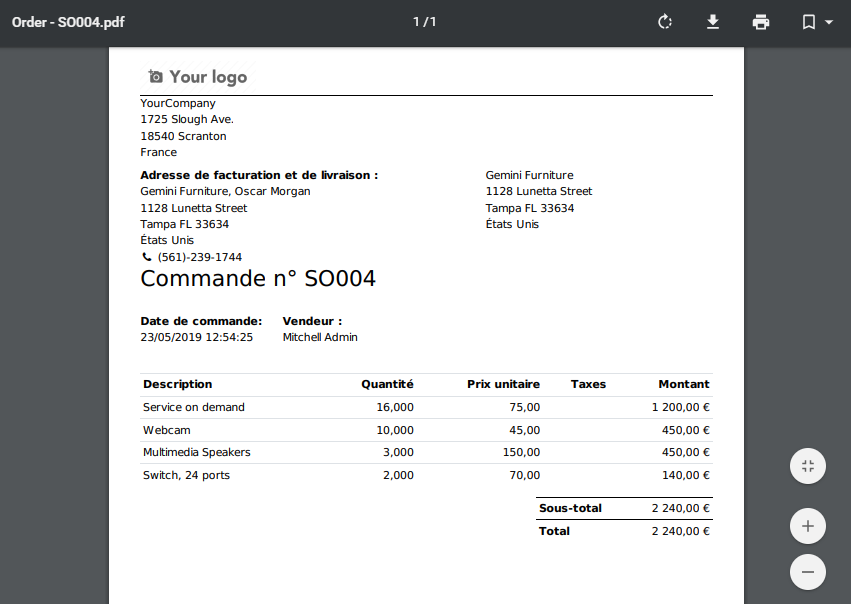This screenshot has height=604, width=851.
Task: Print the order document
Action: click(x=761, y=22)
